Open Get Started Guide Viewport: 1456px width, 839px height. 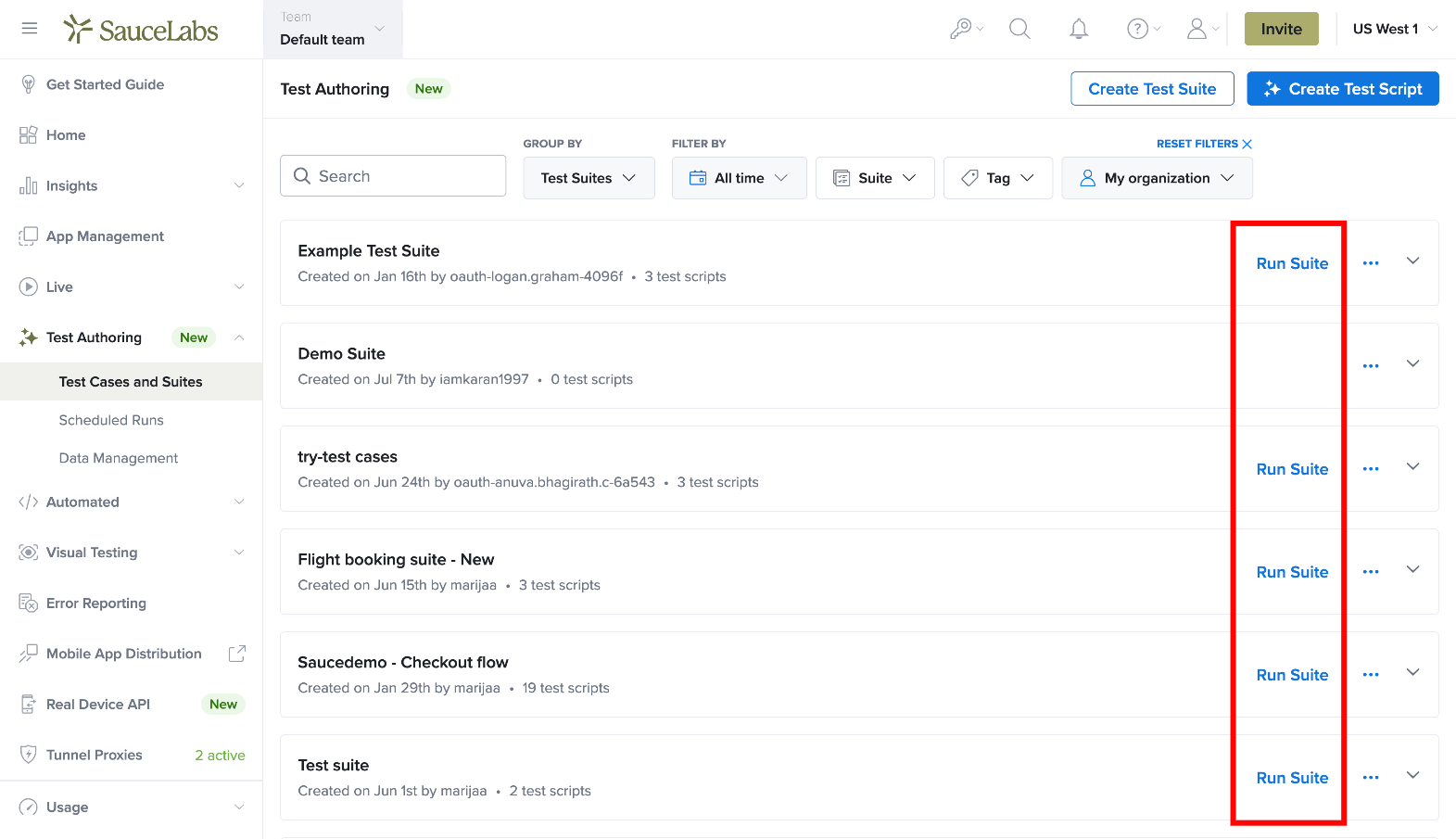coord(105,84)
